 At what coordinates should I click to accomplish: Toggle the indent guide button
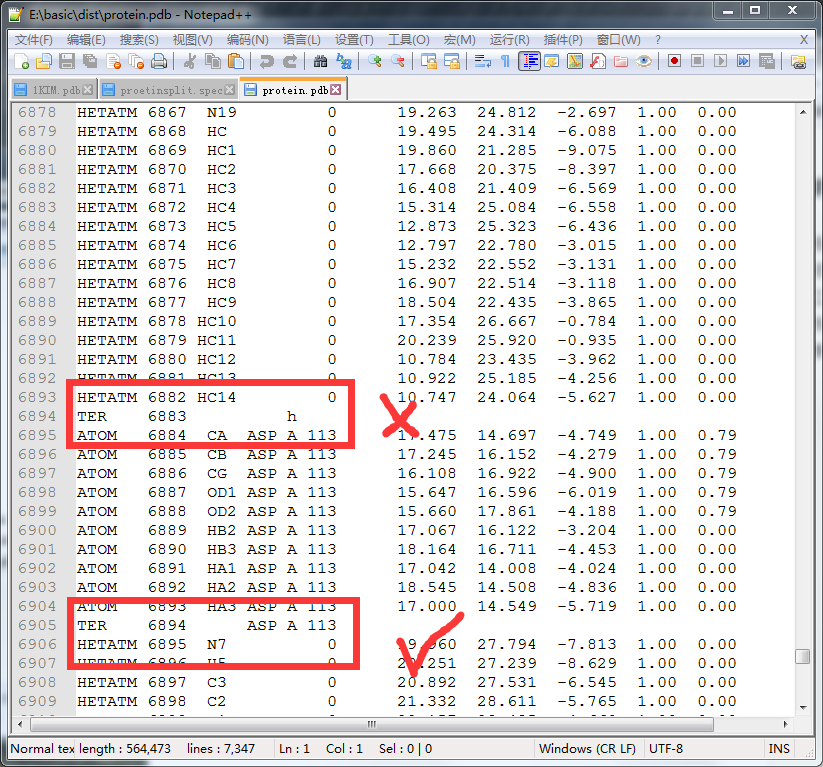coord(529,62)
